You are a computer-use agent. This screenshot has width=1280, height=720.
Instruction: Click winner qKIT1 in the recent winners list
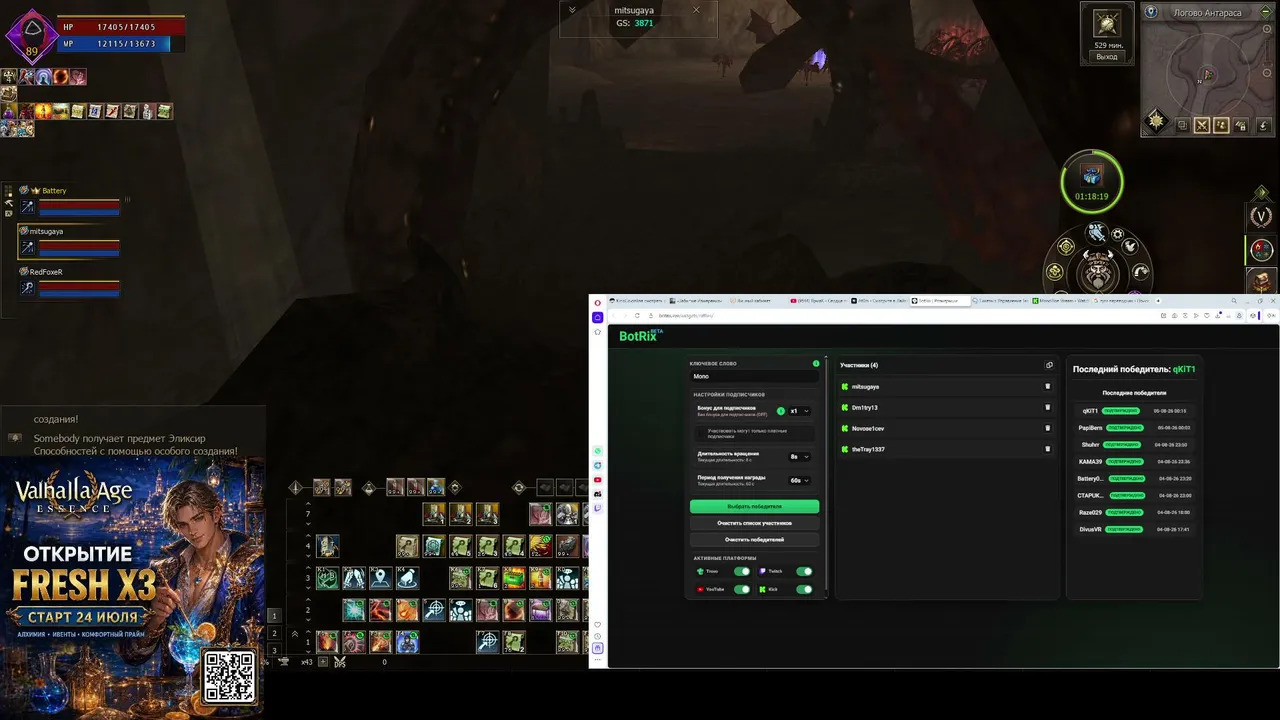pyautogui.click(x=1090, y=411)
